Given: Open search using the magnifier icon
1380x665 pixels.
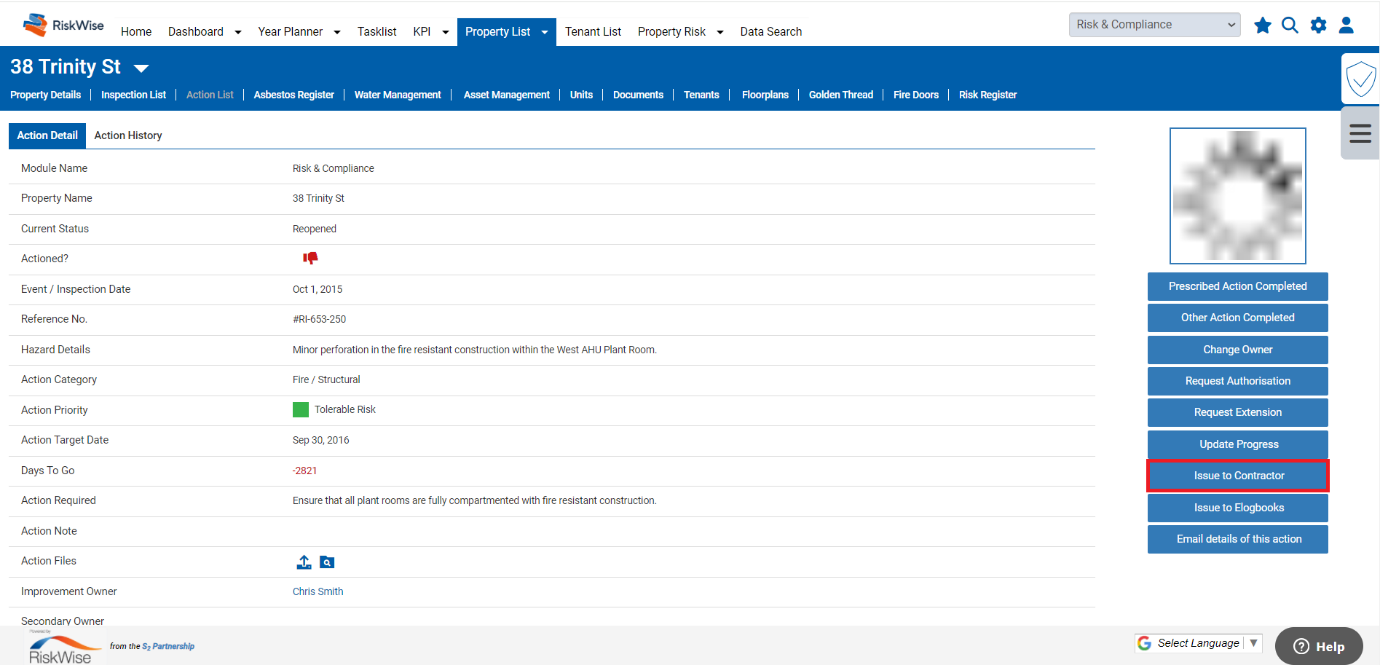Looking at the screenshot, I should pos(1290,25).
